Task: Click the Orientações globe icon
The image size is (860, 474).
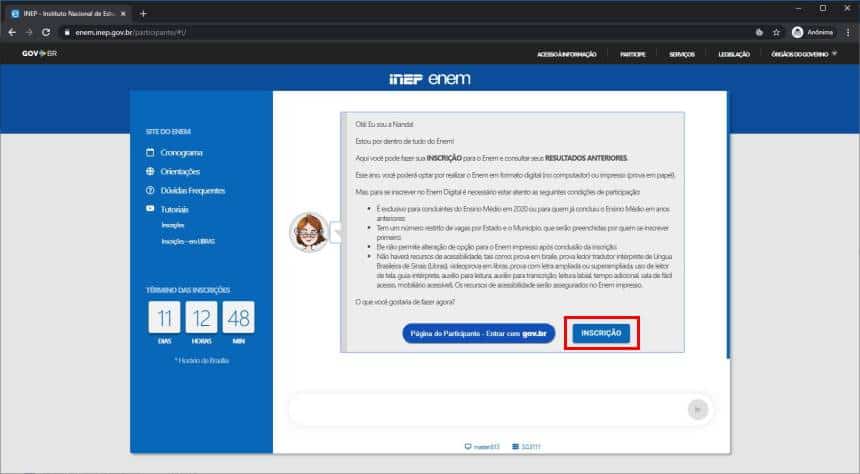Action: click(150, 171)
